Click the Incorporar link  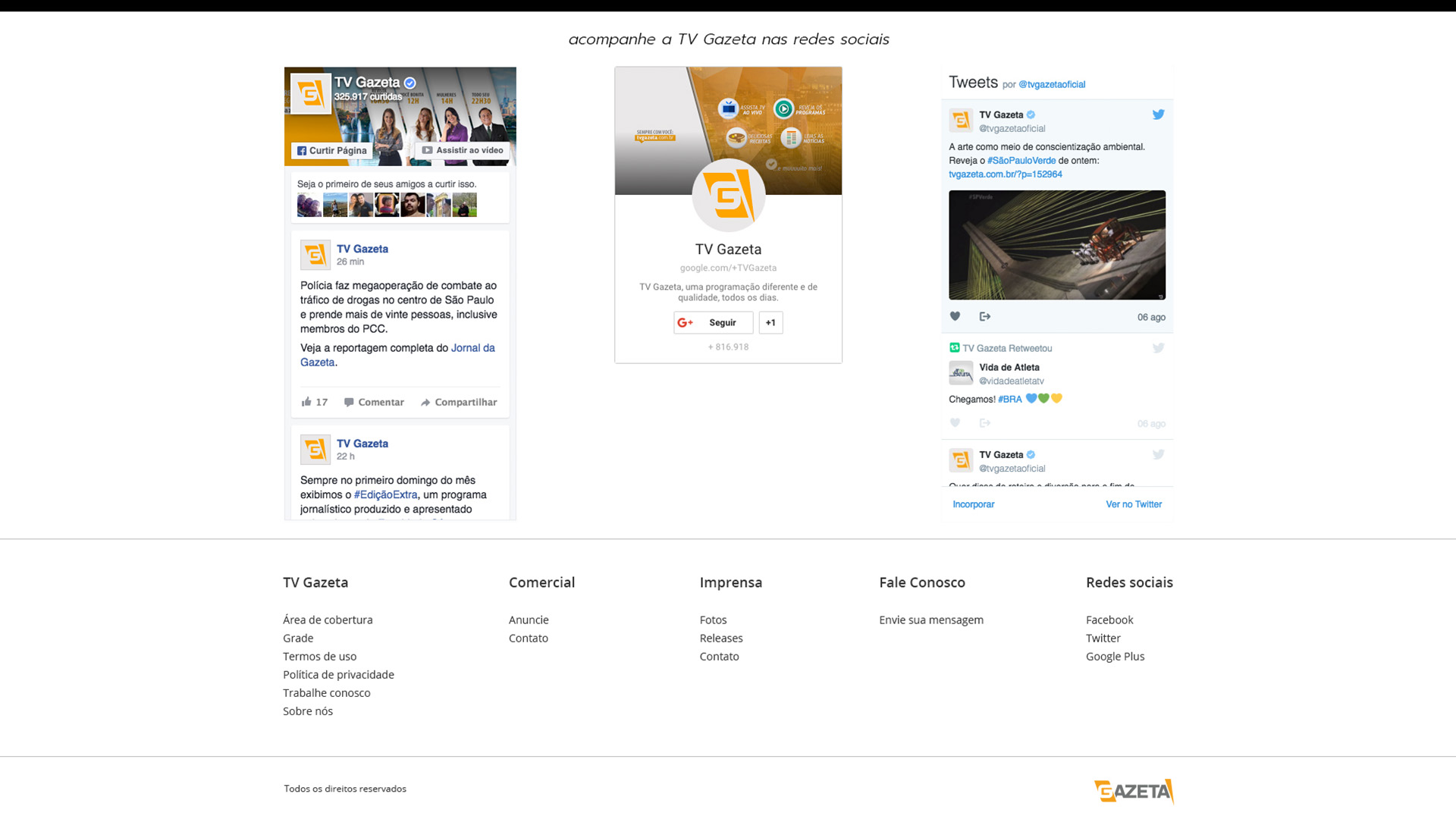click(x=973, y=504)
